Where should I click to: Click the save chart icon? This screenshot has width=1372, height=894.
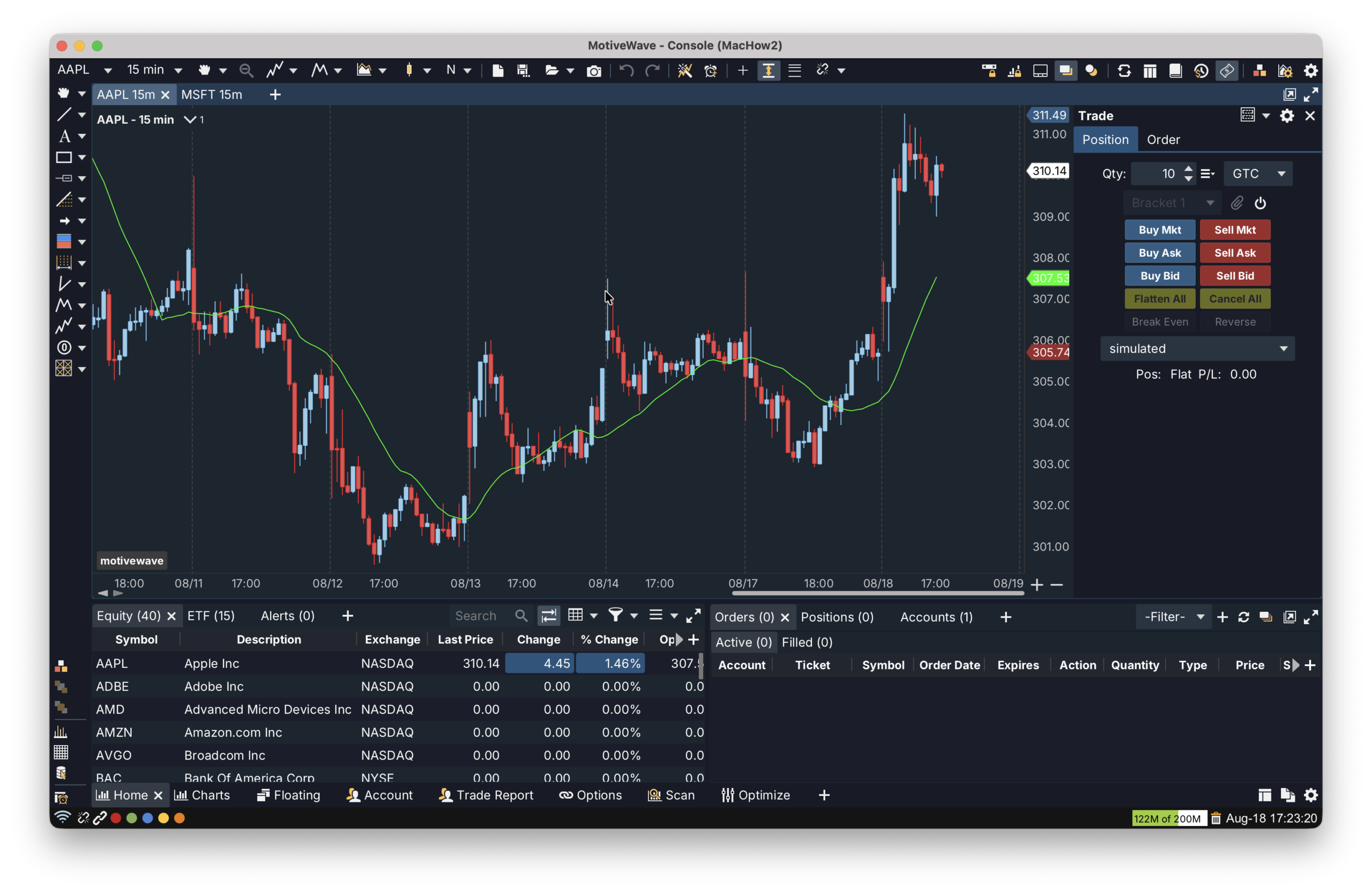click(x=524, y=70)
